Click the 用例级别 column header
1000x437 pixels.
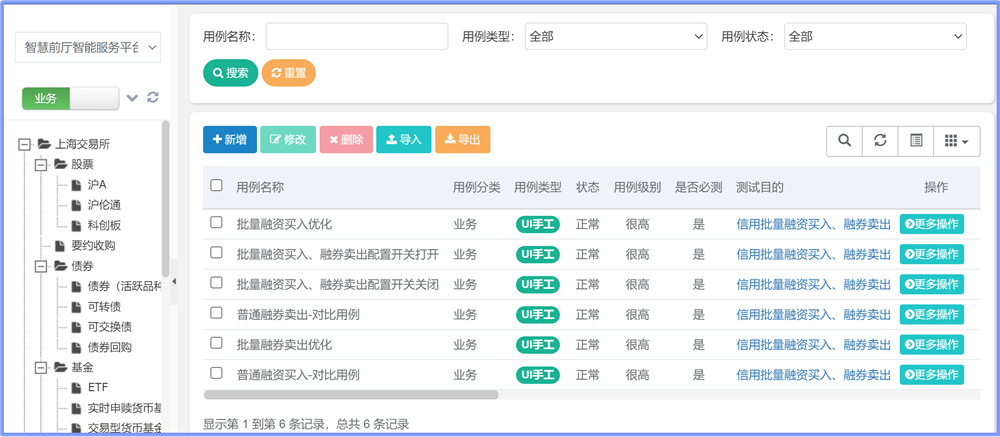(x=637, y=188)
